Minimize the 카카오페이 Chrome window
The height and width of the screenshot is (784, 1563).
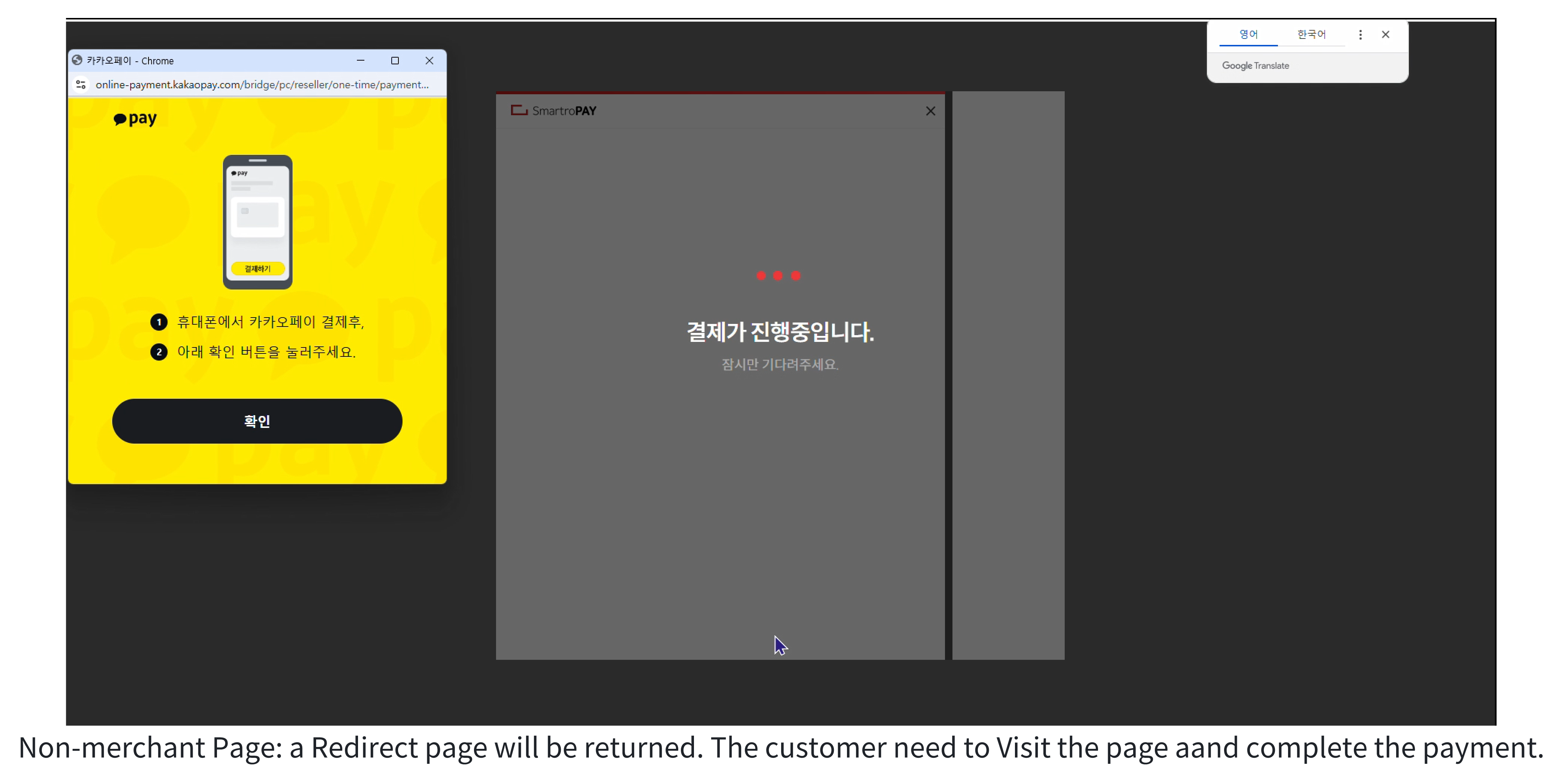360,61
